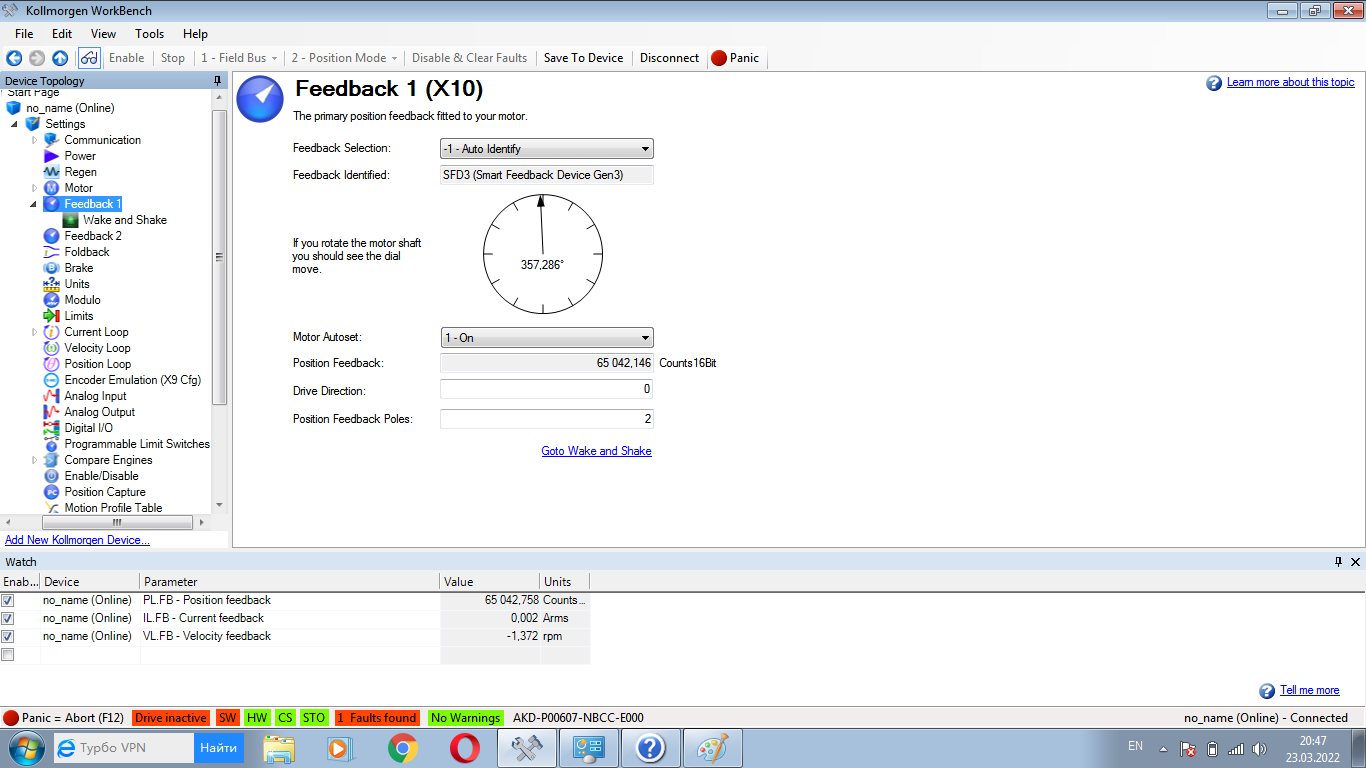
Task: Click Add New Kollmorgen Device link
Action: pyautogui.click(x=77, y=540)
